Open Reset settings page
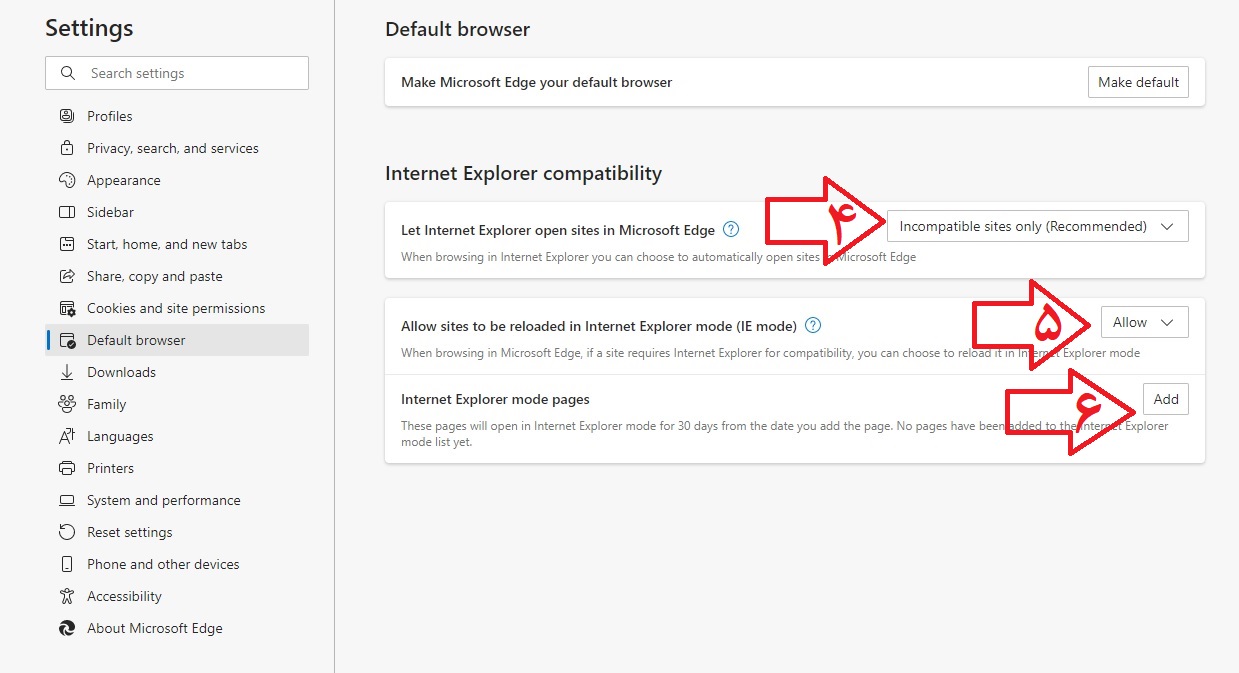The image size is (1239, 673). (x=177, y=532)
